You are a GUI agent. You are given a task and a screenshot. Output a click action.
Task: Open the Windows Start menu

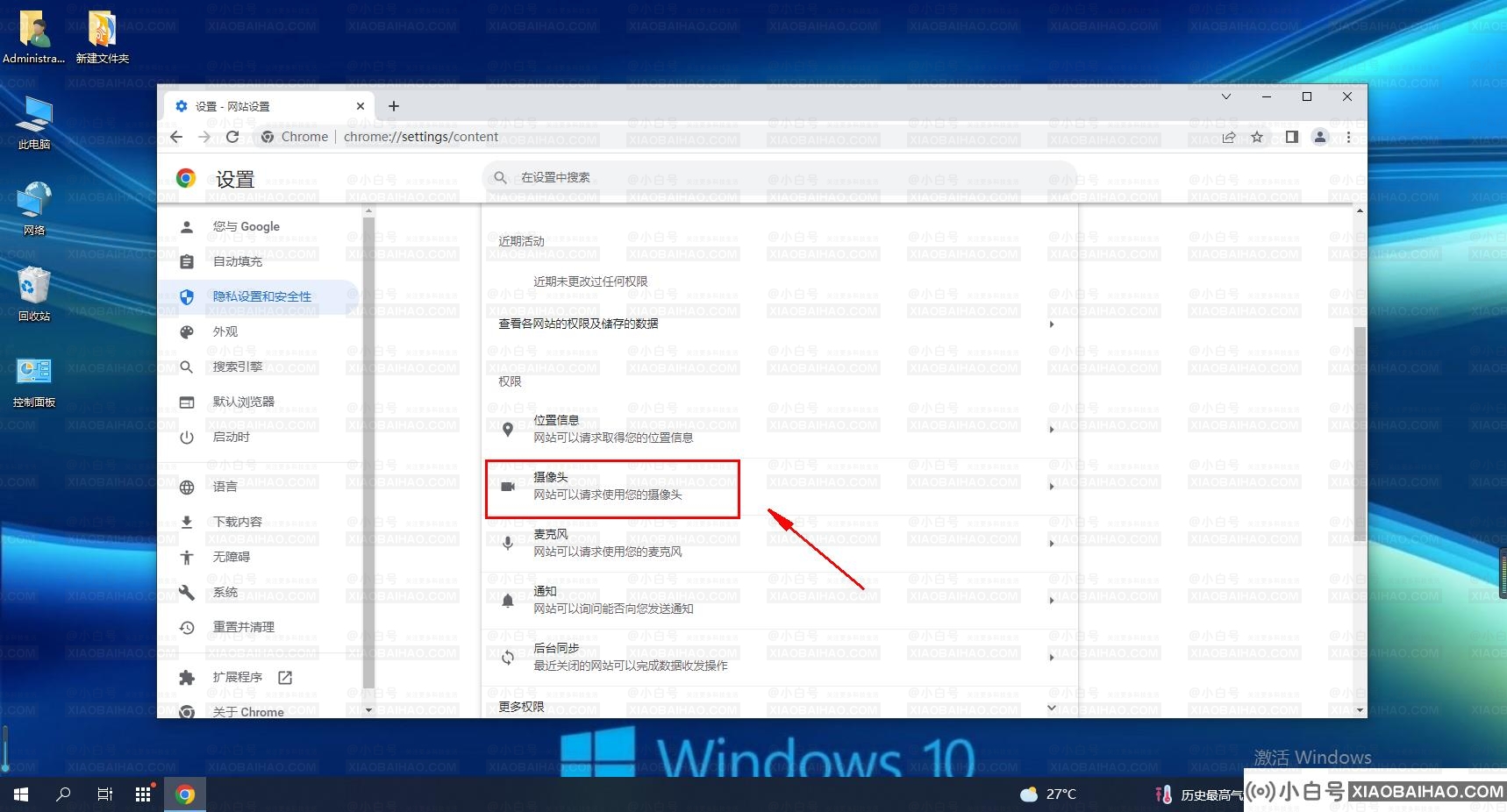(x=21, y=794)
